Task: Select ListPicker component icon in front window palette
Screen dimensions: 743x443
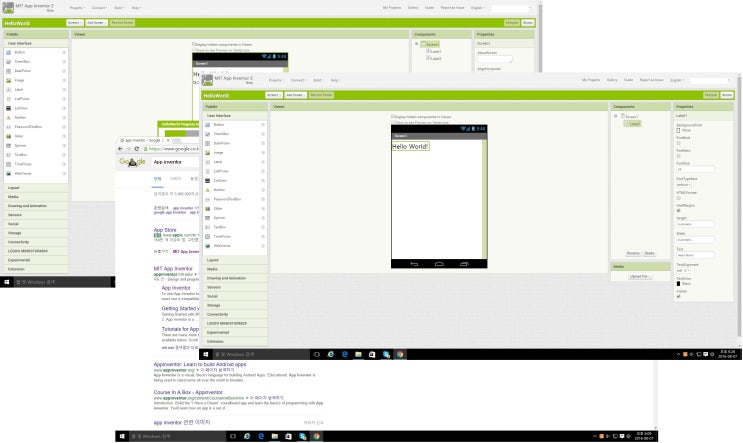Action: [x=208, y=171]
